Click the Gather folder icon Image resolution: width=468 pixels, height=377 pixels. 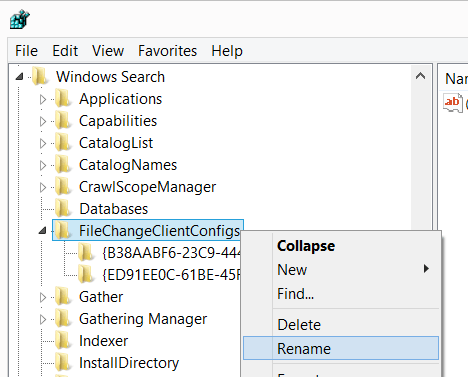(63, 296)
